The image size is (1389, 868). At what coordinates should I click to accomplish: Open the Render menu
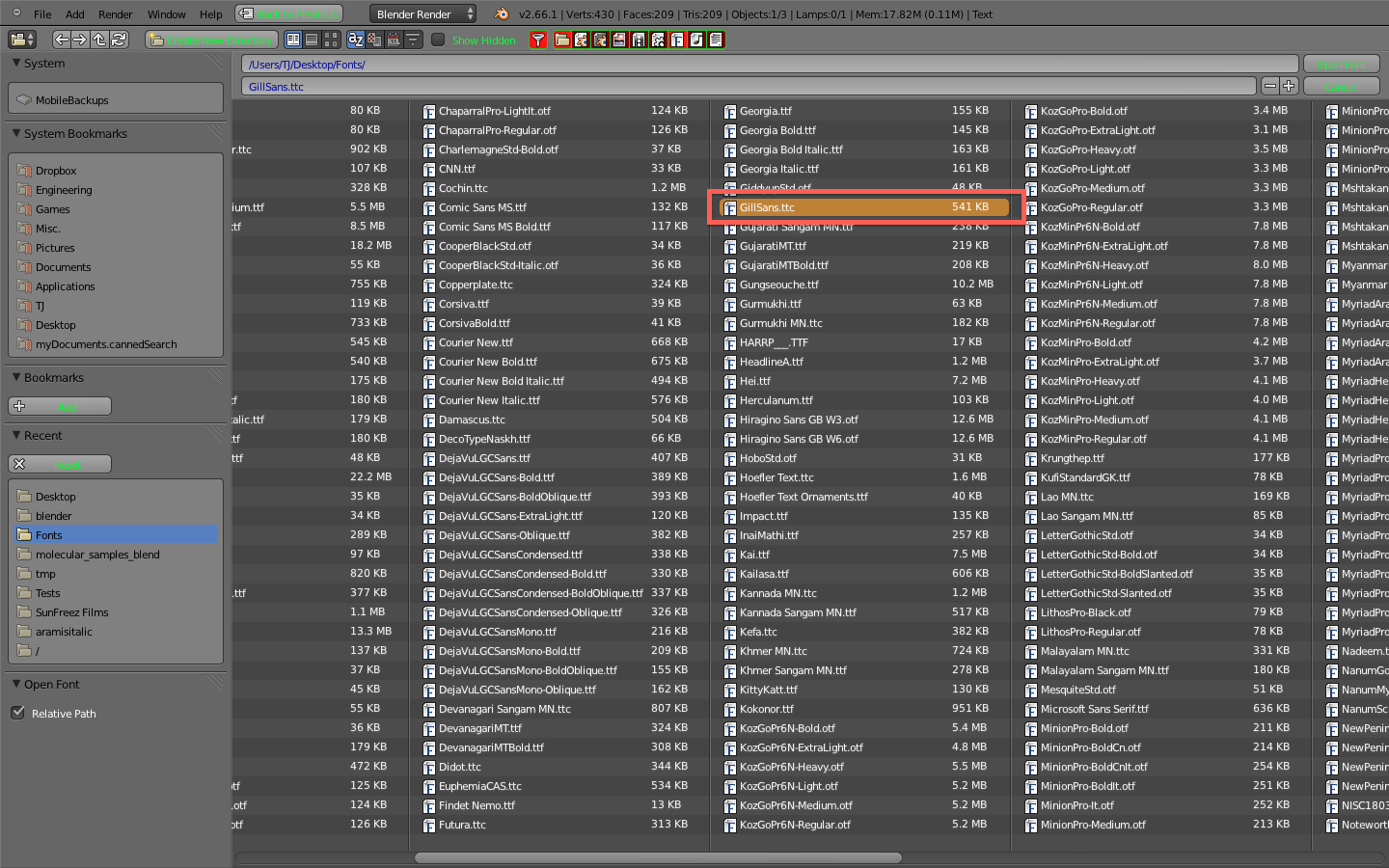[x=116, y=14]
